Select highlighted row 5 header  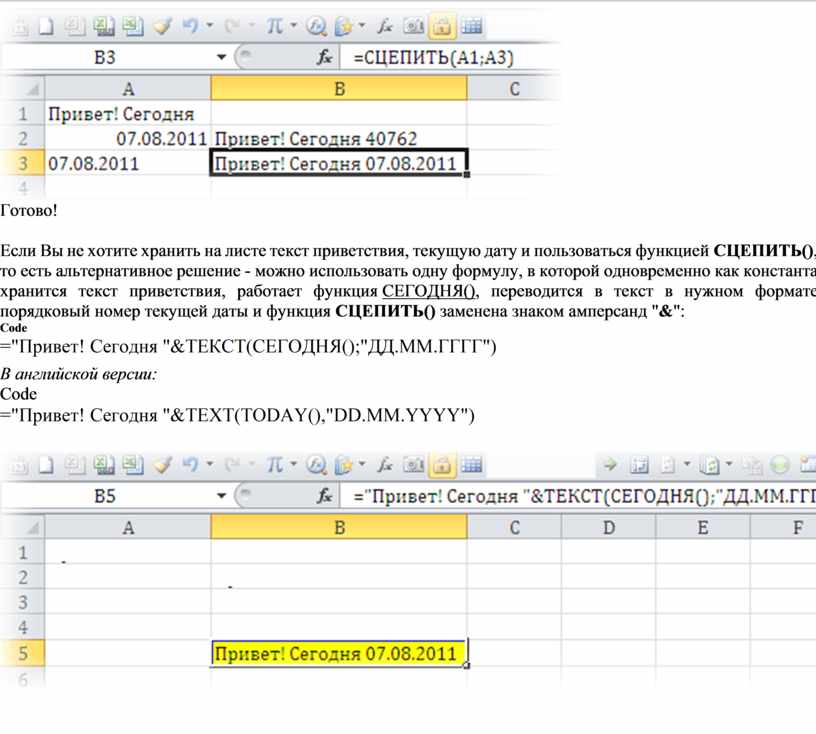point(23,653)
